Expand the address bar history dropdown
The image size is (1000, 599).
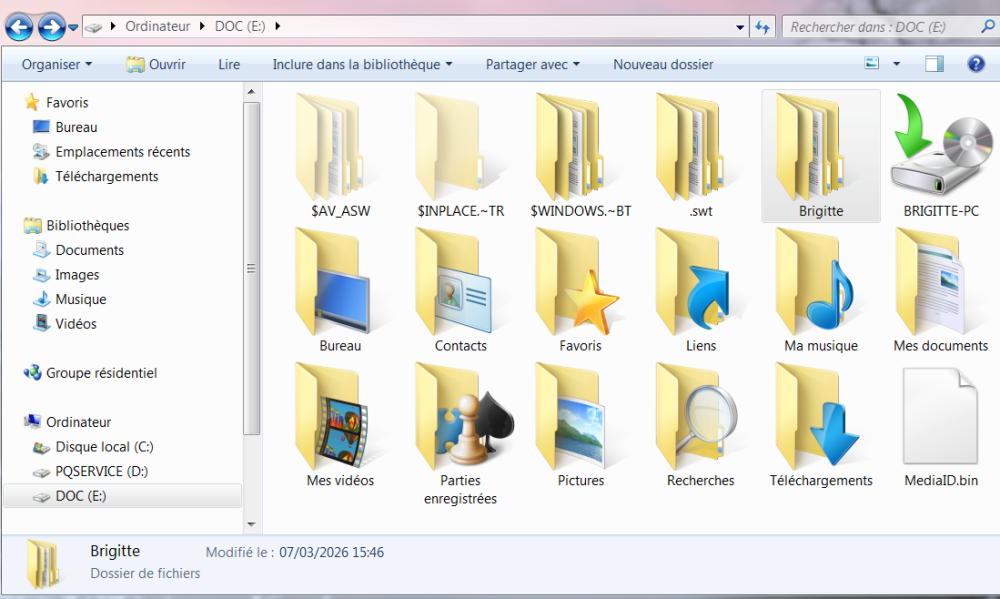pos(740,27)
